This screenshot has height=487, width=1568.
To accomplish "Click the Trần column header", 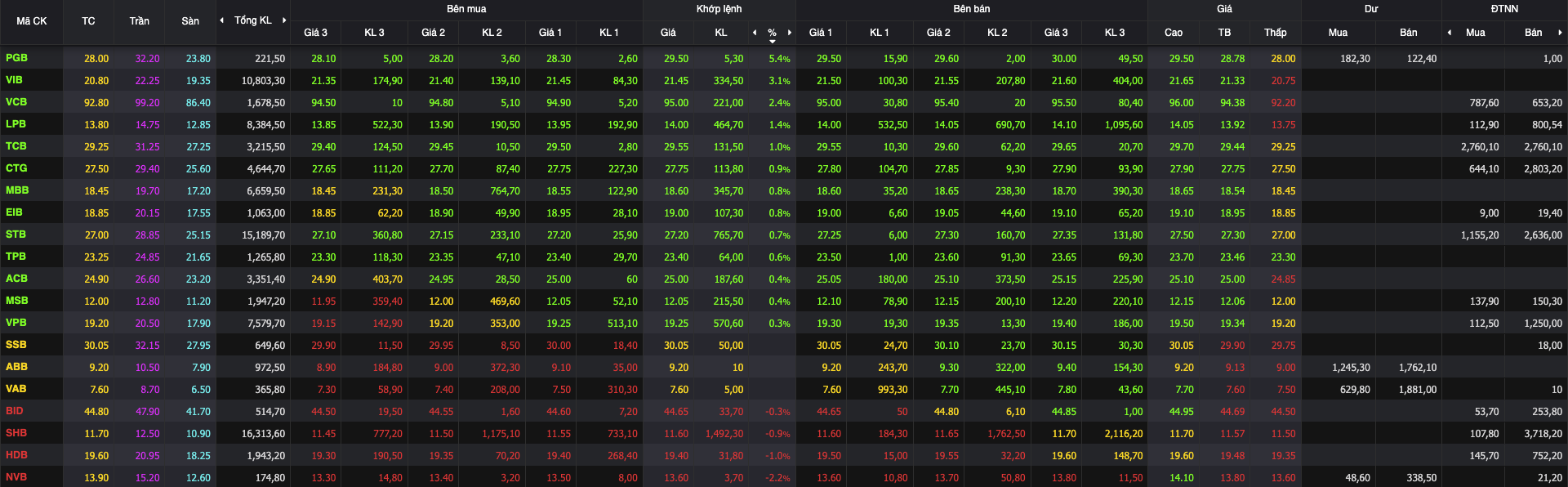I will coord(139,21).
